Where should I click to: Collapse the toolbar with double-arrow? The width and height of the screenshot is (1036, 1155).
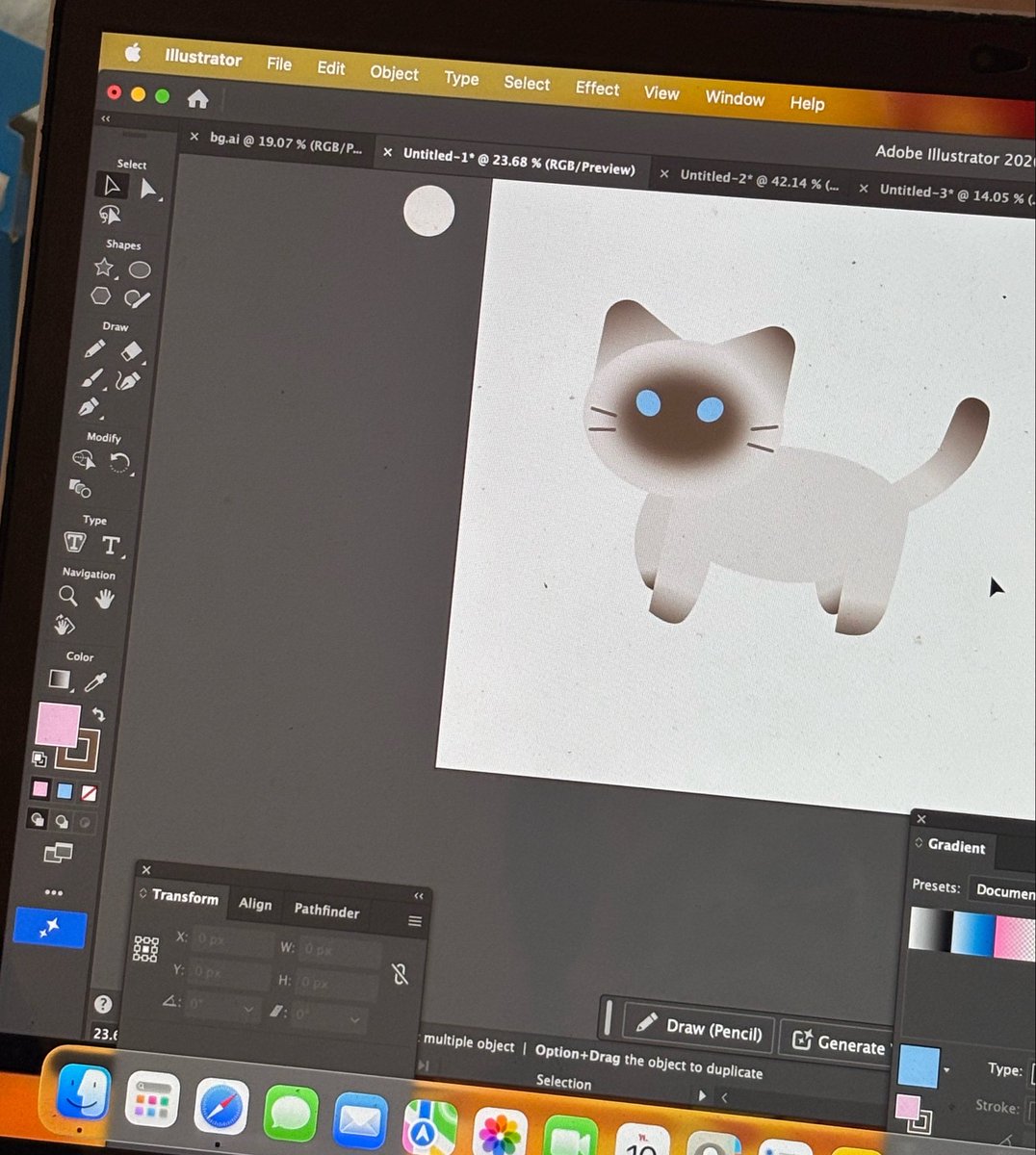point(106,118)
